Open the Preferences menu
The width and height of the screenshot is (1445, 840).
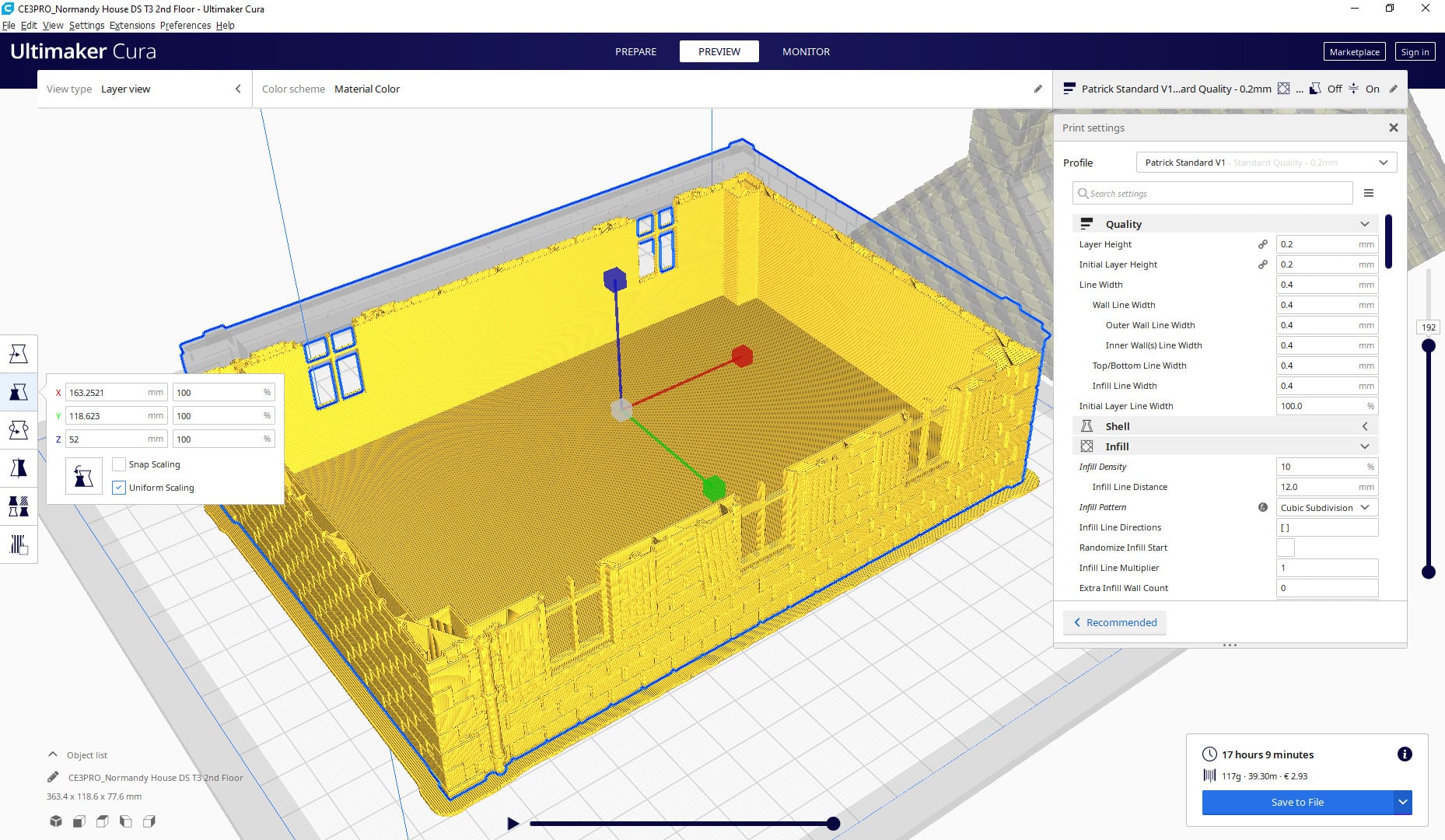point(185,25)
